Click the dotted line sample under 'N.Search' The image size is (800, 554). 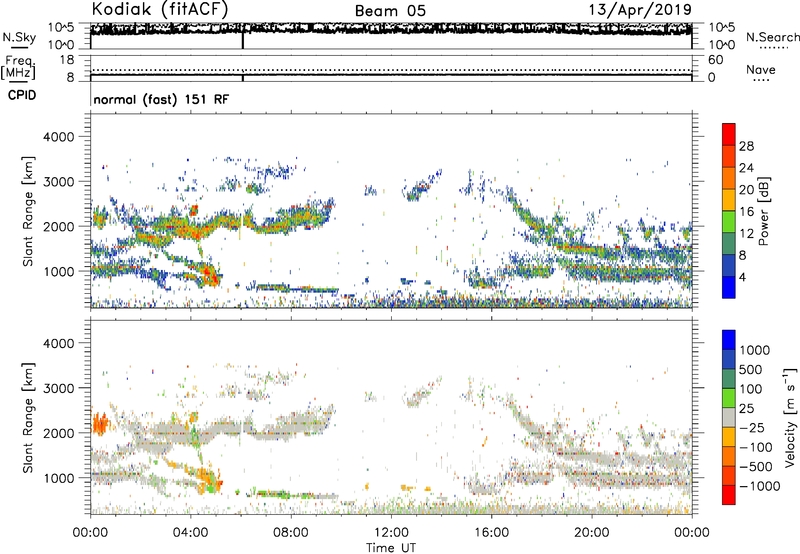773,48
